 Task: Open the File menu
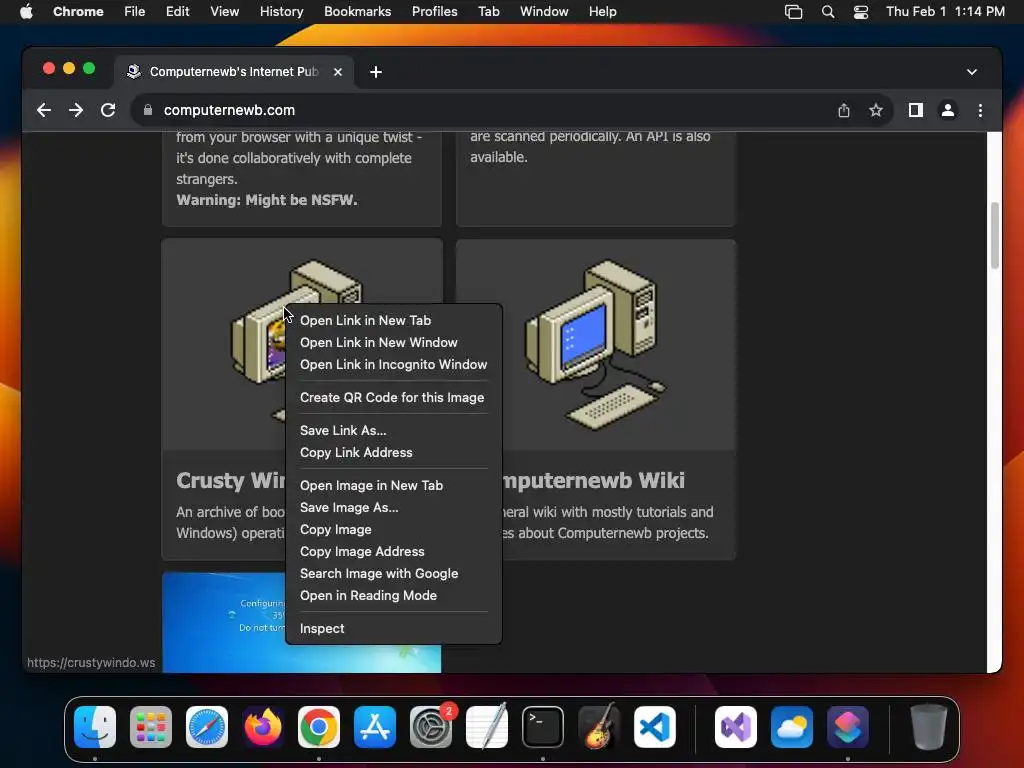(135, 12)
